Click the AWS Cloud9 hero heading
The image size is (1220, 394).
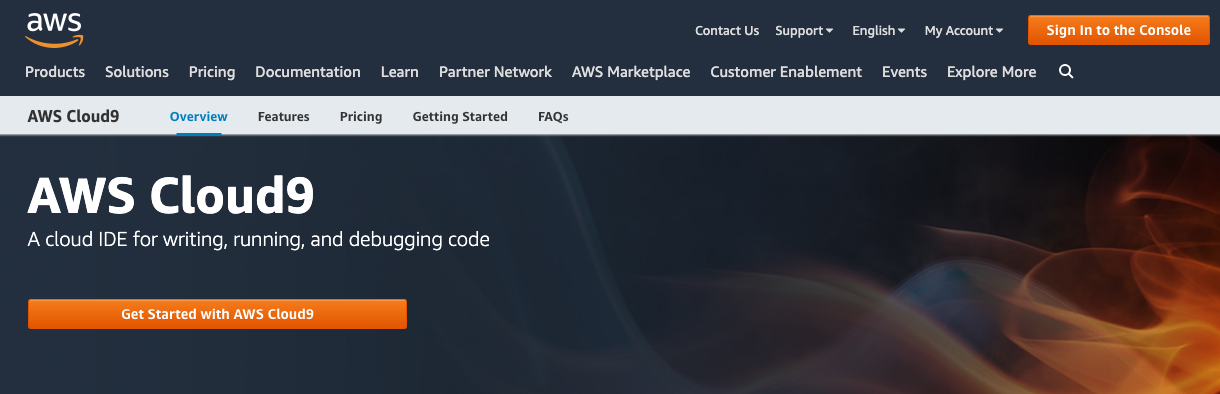tap(171, 195)
